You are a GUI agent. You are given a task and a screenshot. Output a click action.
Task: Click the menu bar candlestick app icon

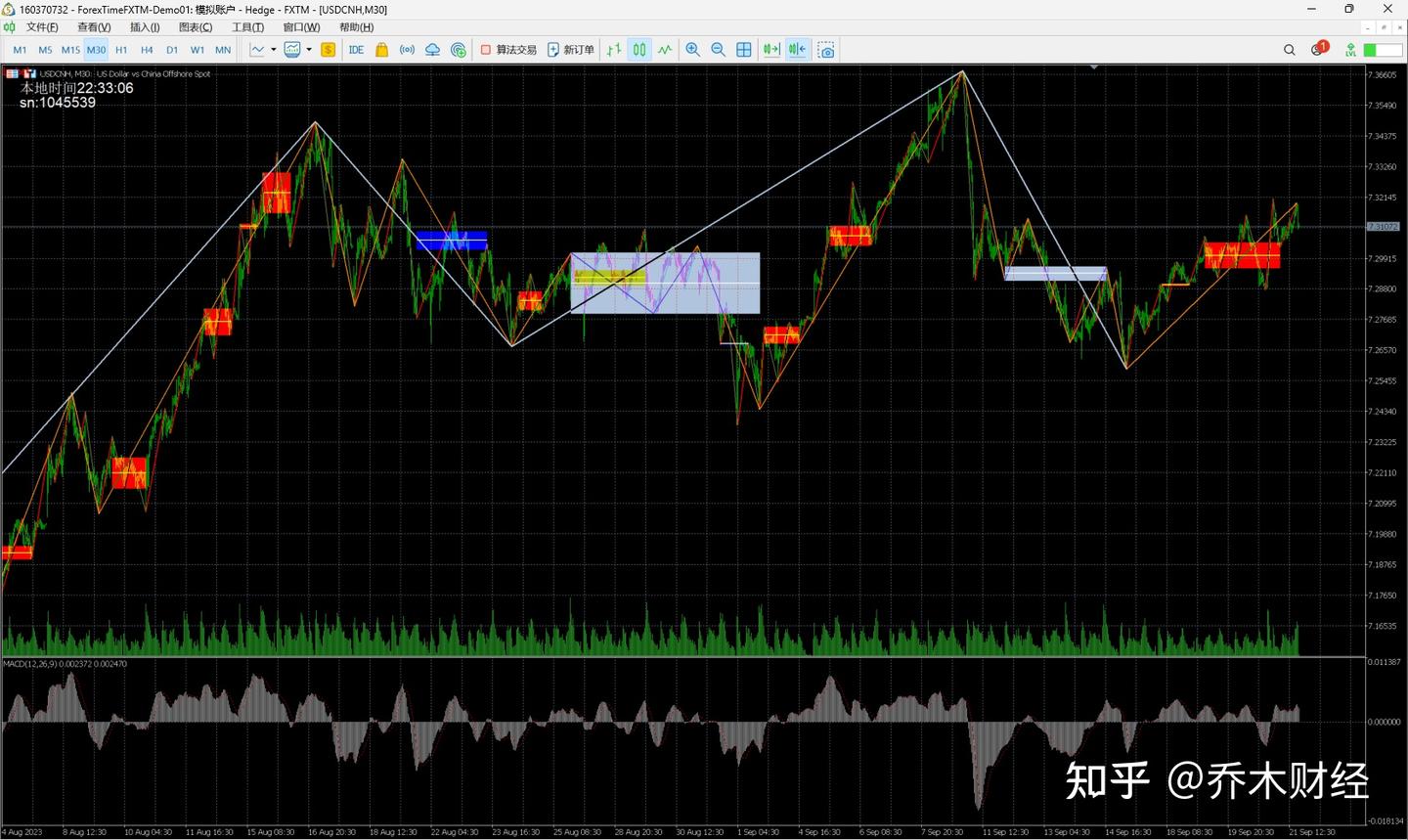(9, 27)
